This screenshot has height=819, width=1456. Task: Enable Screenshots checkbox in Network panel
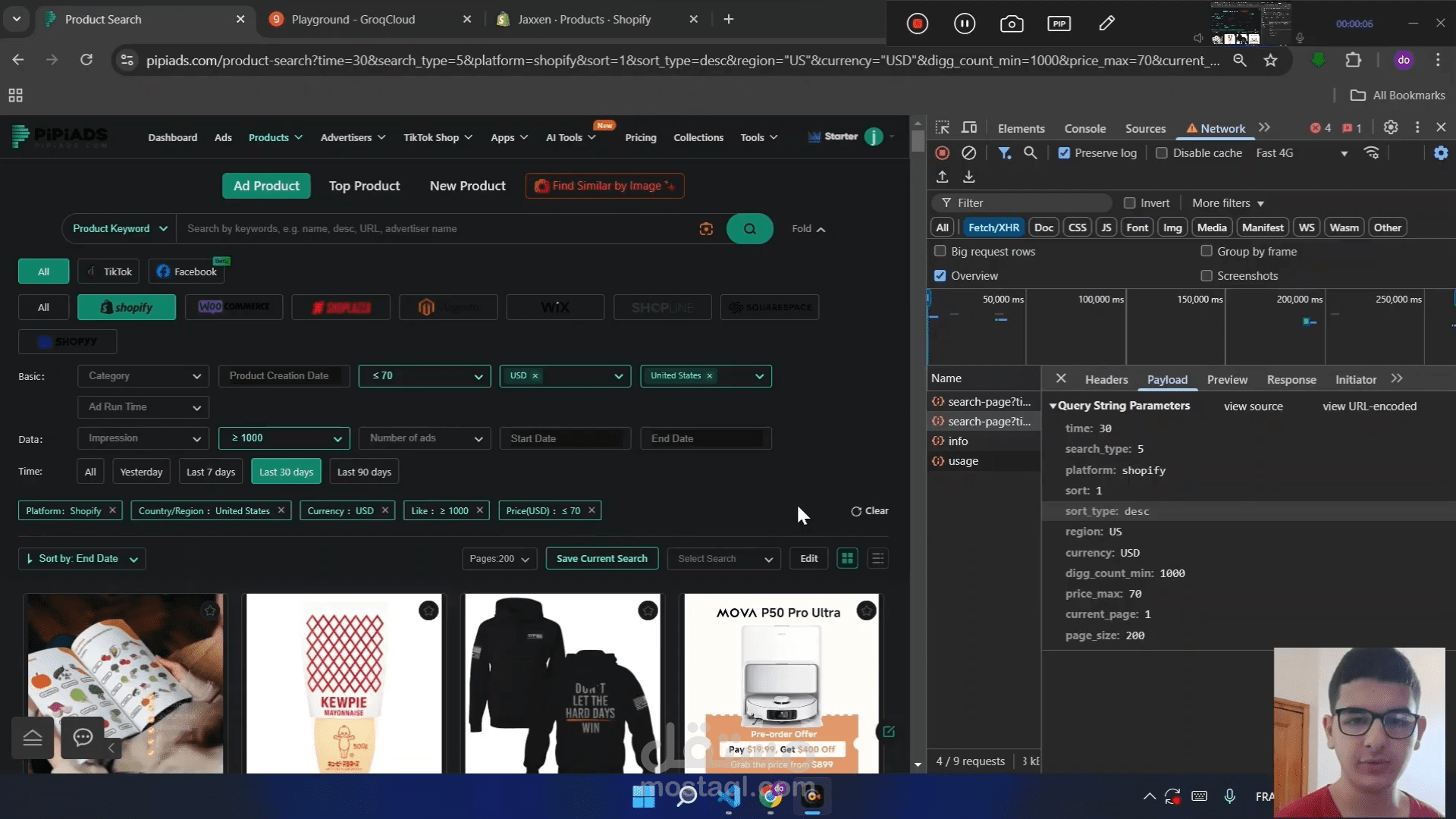coord(1207,275)
